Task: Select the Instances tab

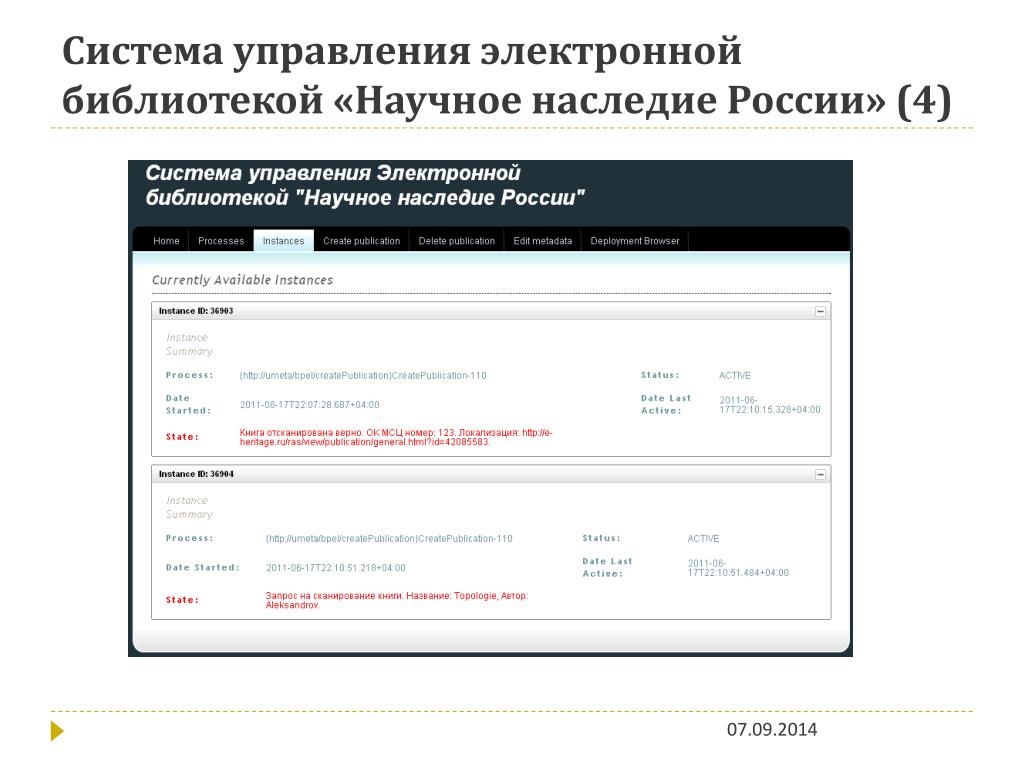Action: click(283, 241)
